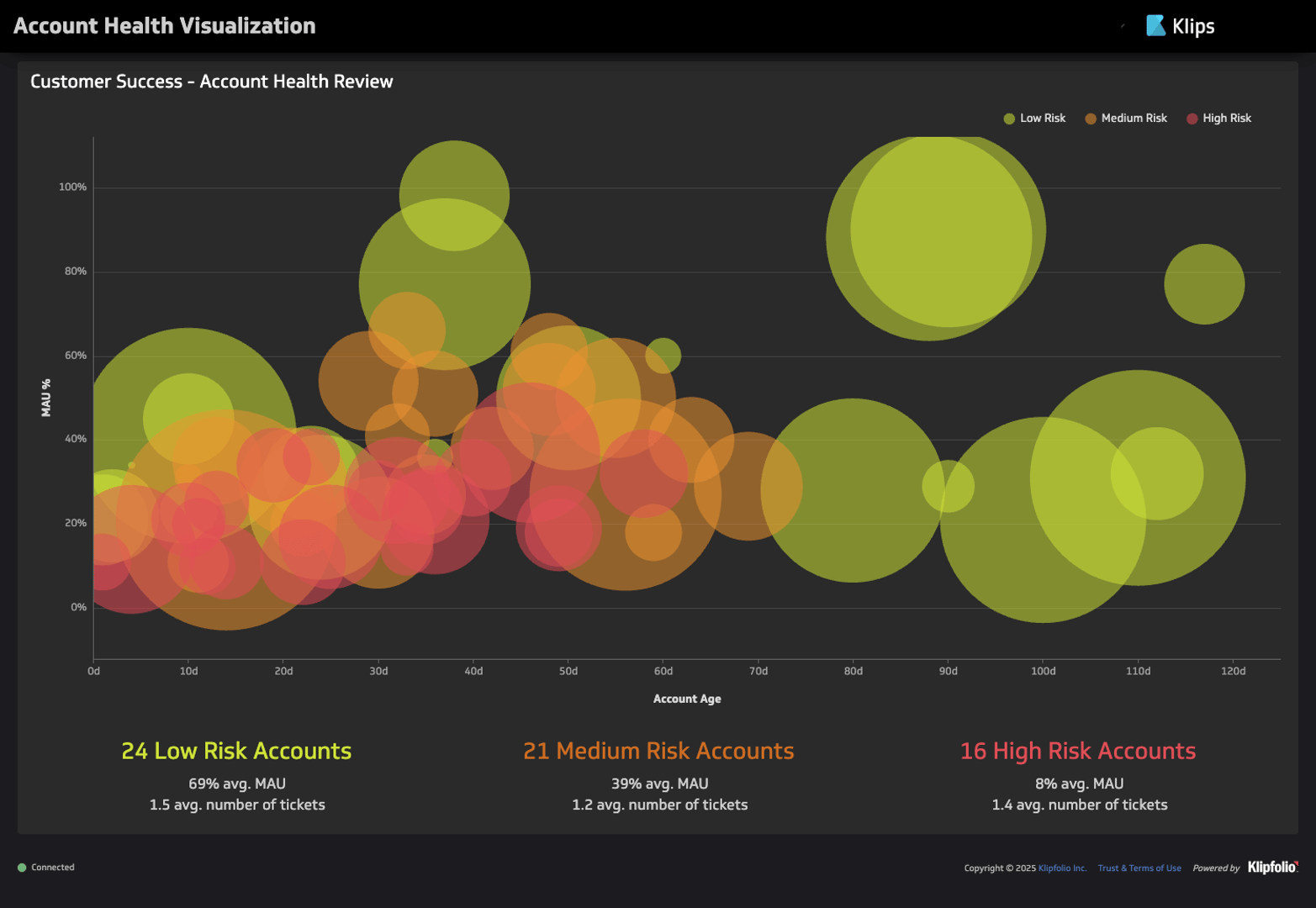The width and height of the screenshot is (1316, 908).
Task: Click the 16 High Risk Accounts heading
Action: 1078,751
